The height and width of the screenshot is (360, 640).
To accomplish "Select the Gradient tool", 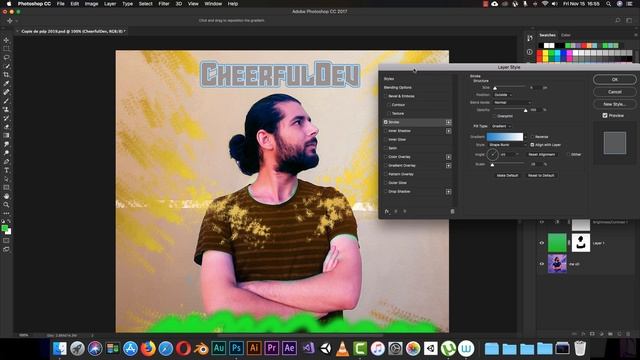I will (6, 136).
